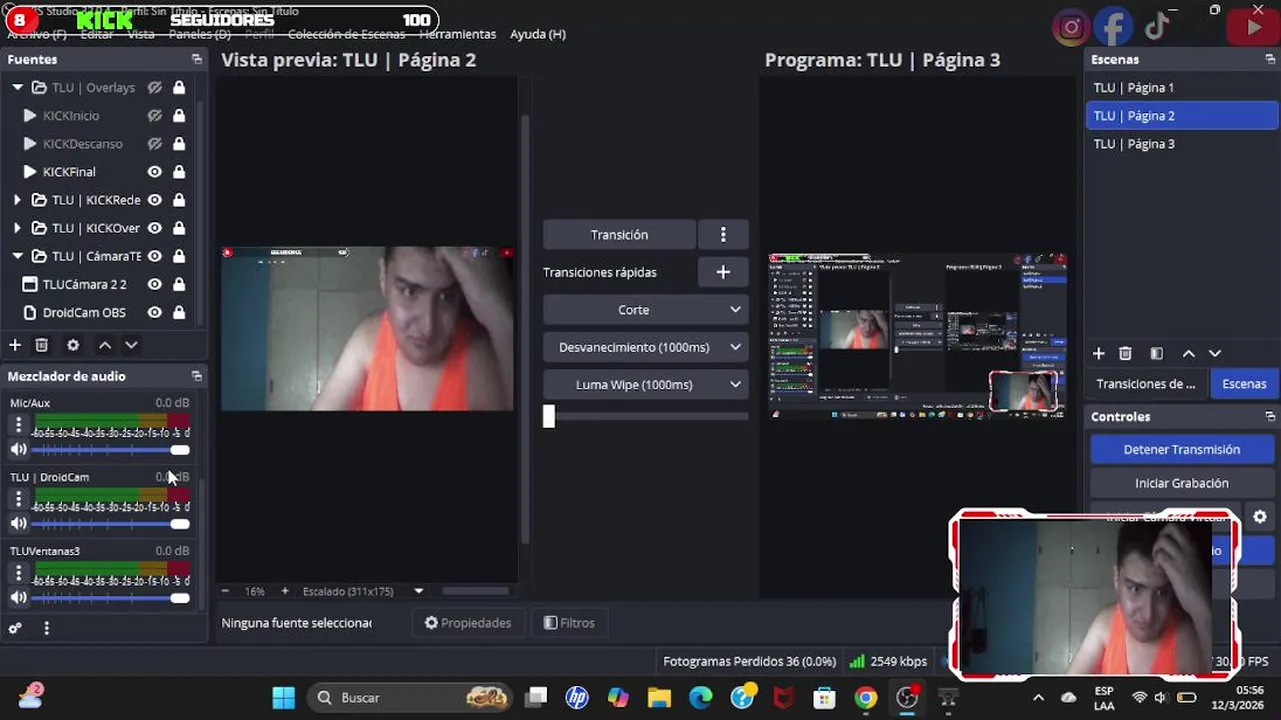Show the KICKDescanso source
The image size is (1281, 720).
(x=155, y=144)
